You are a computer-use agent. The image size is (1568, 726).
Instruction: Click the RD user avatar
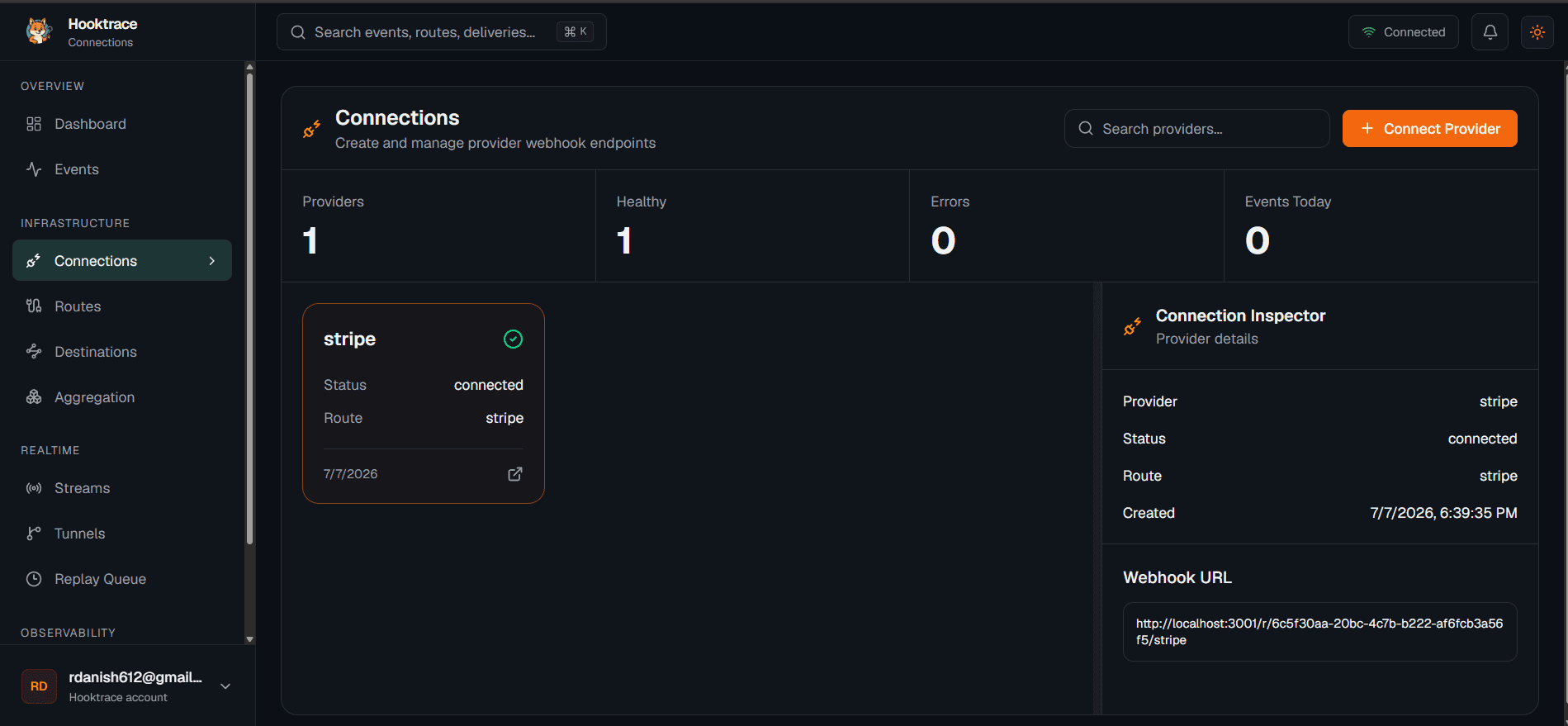39,686
